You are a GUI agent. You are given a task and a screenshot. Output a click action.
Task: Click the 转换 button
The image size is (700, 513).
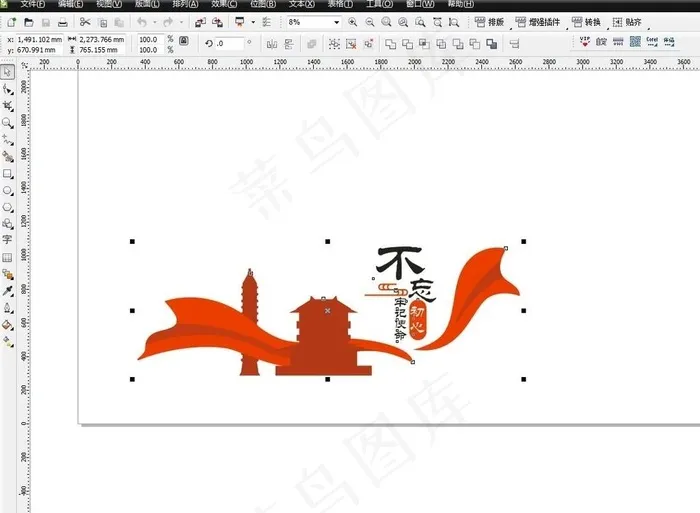[x=587, y=21]
